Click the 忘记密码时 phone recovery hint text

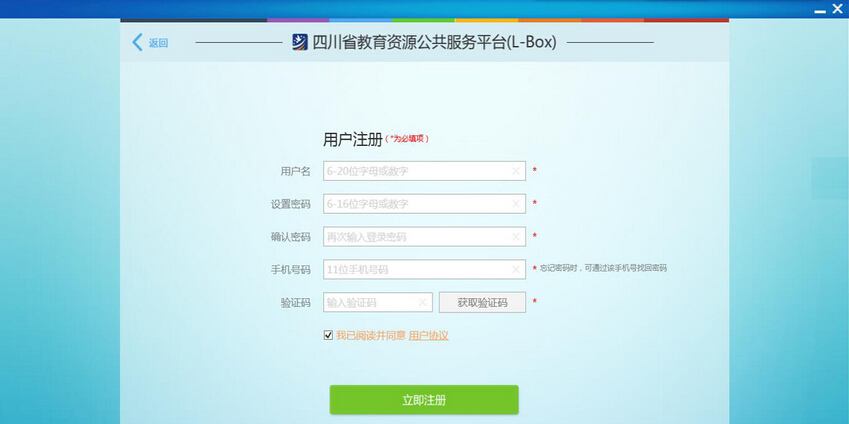[x=603, y=268]
